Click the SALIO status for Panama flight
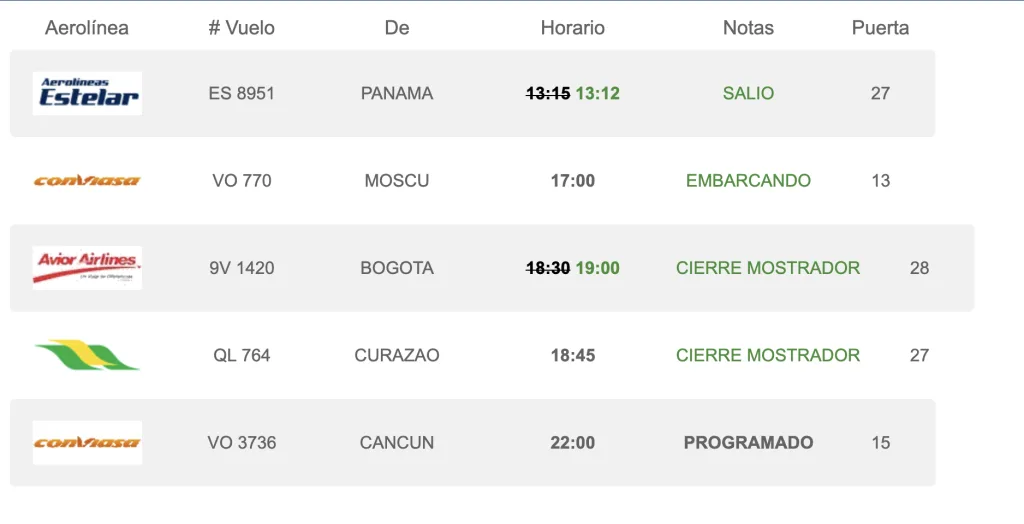The width and height of the screenshot is (1024, 524). point(748,93)
